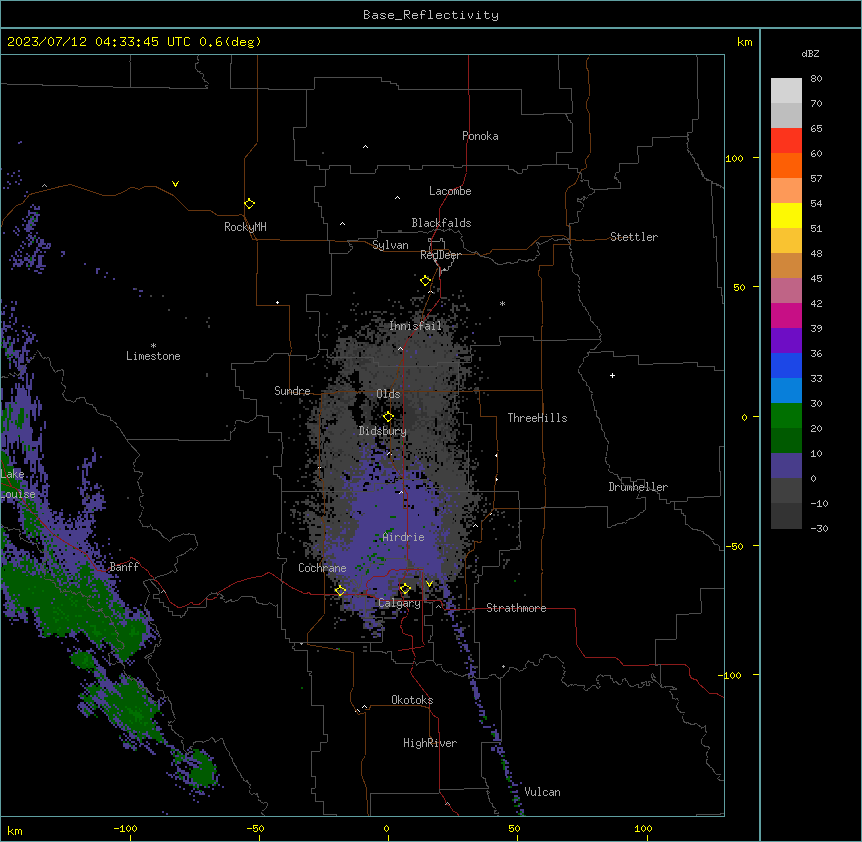
Task: Click the Olds town label
Action: 388,394
